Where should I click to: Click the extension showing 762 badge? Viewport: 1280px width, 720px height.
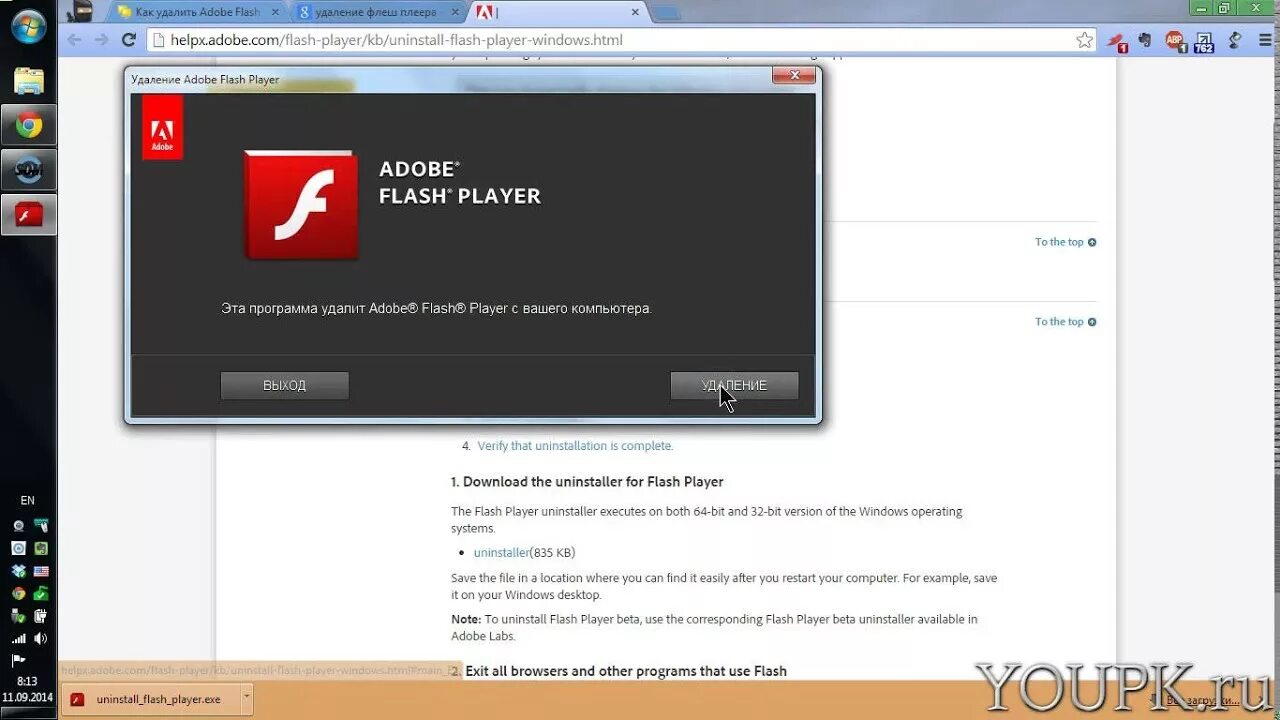coord(1203,41)
